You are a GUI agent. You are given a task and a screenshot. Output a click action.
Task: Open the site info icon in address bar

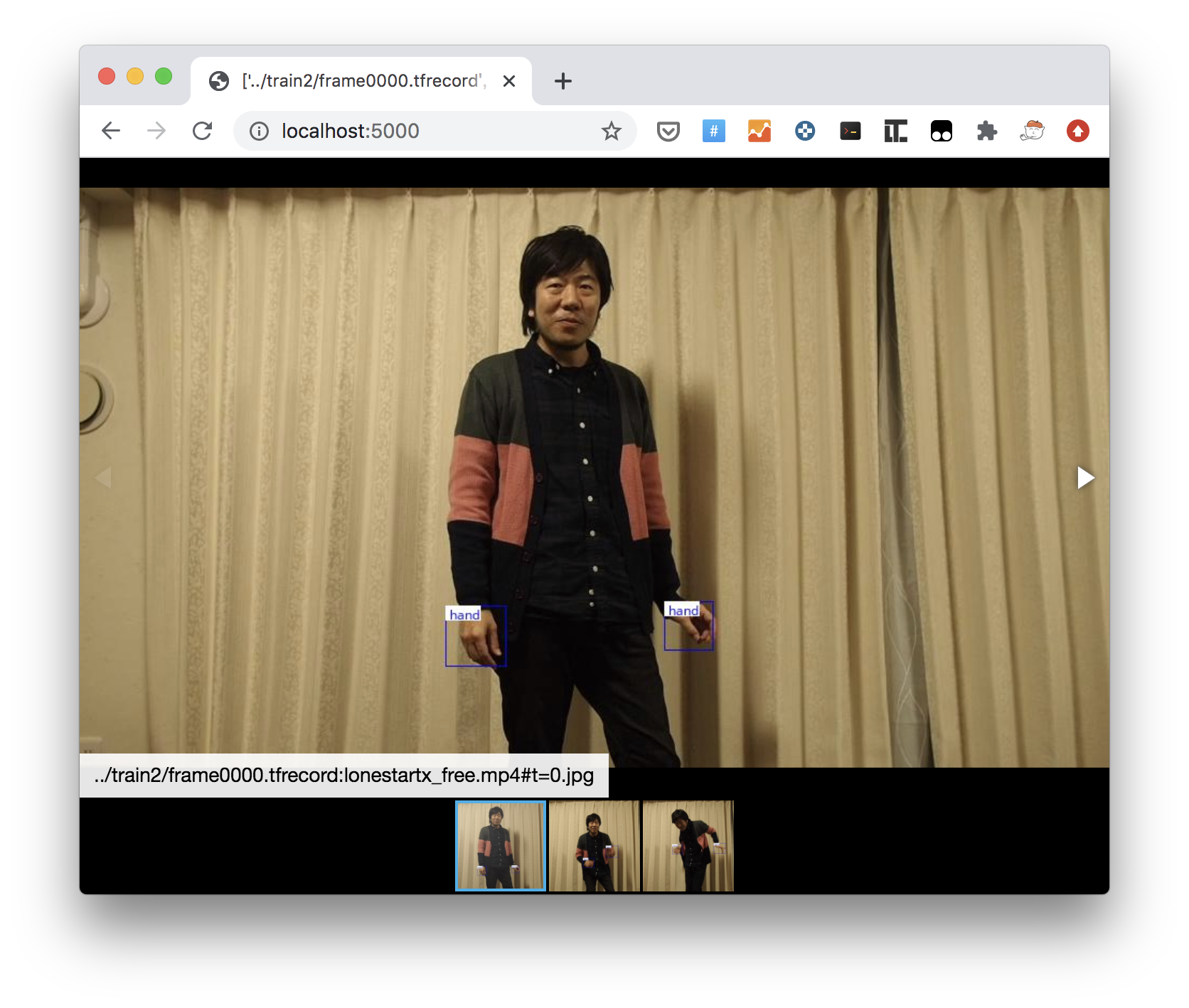pyautogui.click(x=258, y=131)
